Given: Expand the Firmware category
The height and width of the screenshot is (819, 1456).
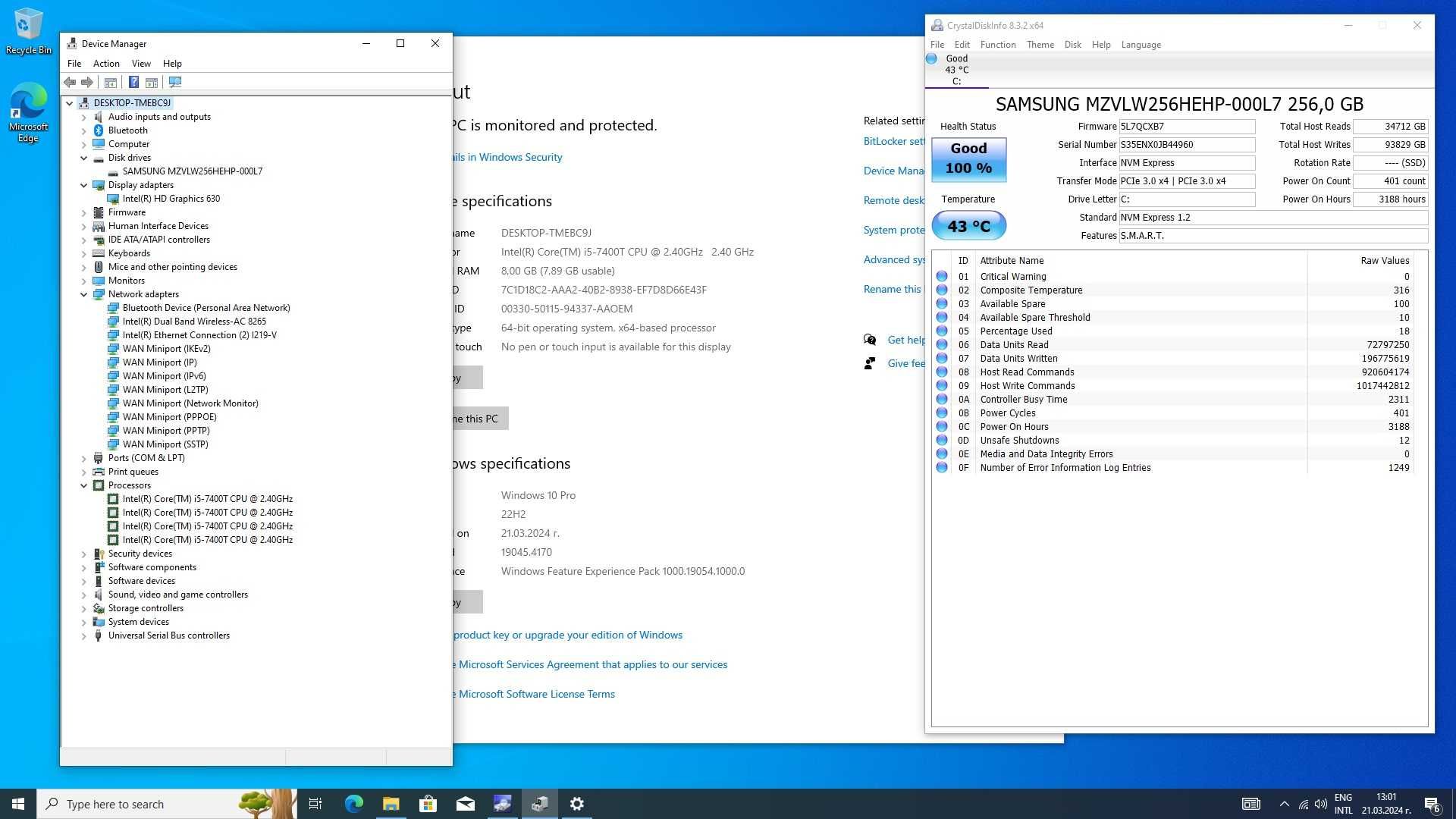Looking at the screenshot, I should tap(84, 212).
